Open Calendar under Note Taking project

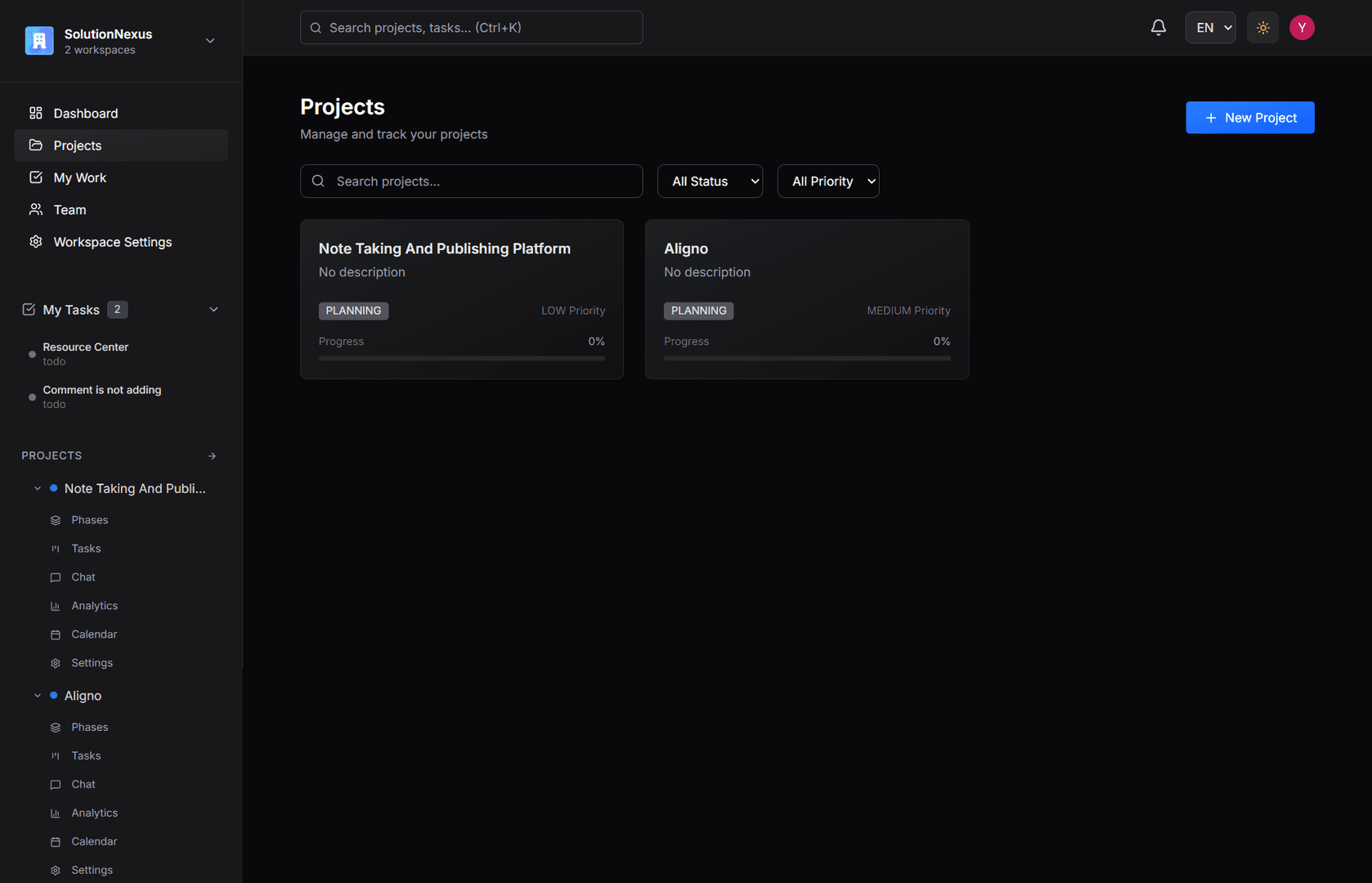(x=94, y=634)
